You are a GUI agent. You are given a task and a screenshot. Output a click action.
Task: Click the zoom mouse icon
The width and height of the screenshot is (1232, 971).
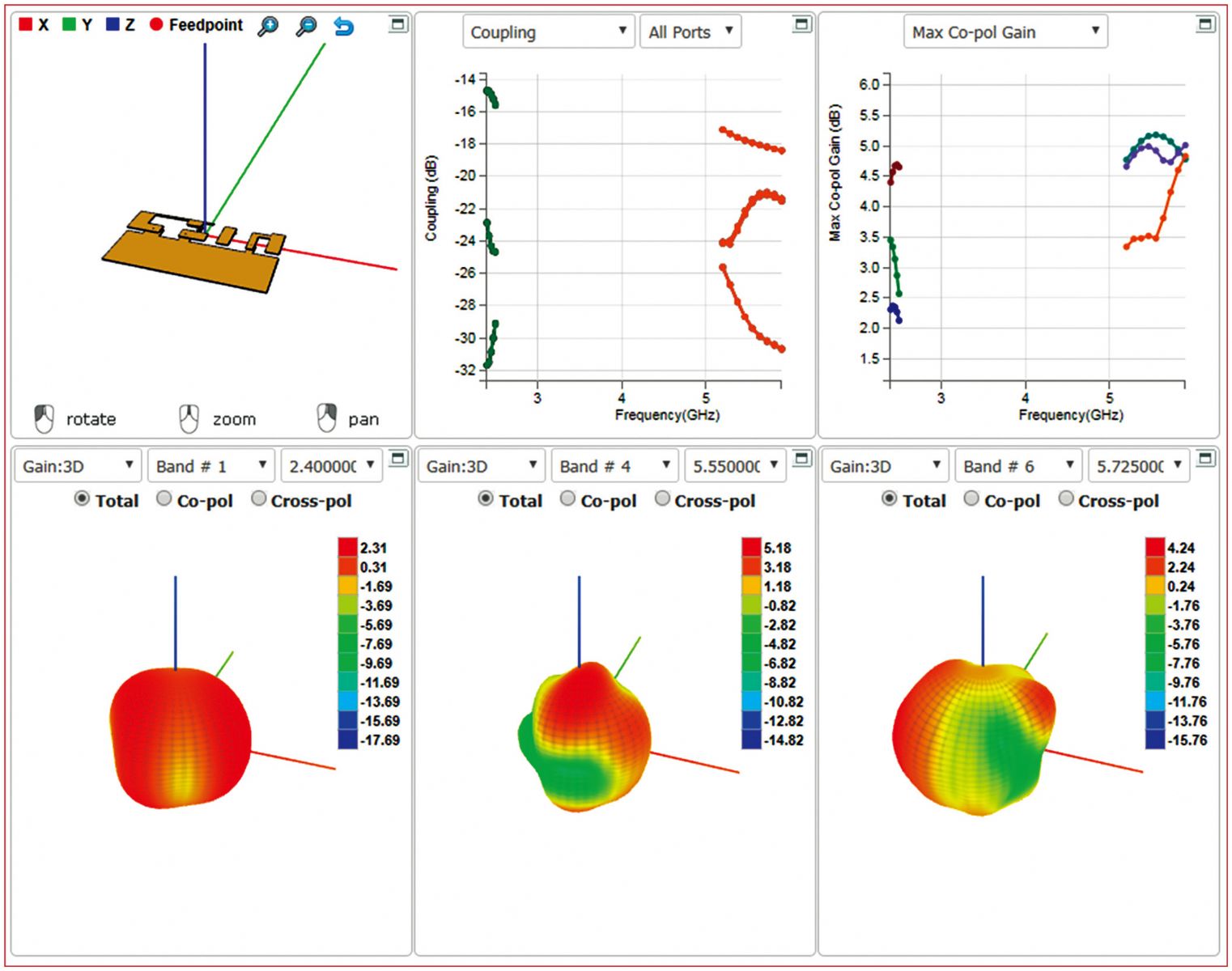189,418
